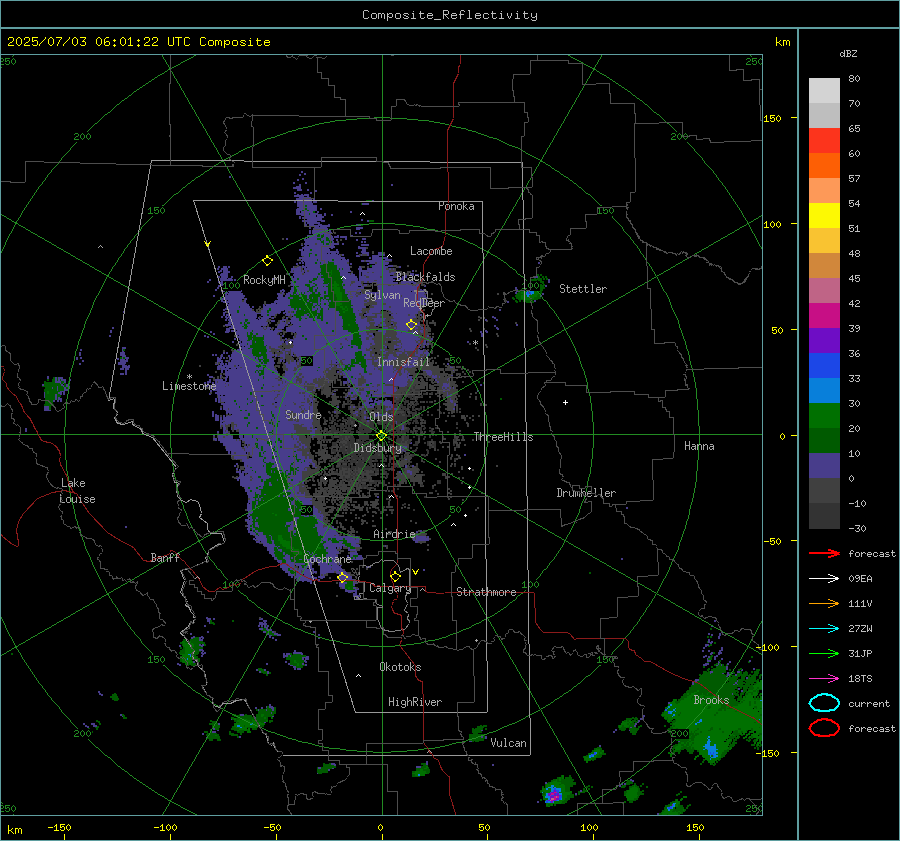
Task: Select the slate purple 0-10 dBZ swatch
Action: tap(824, 465)
